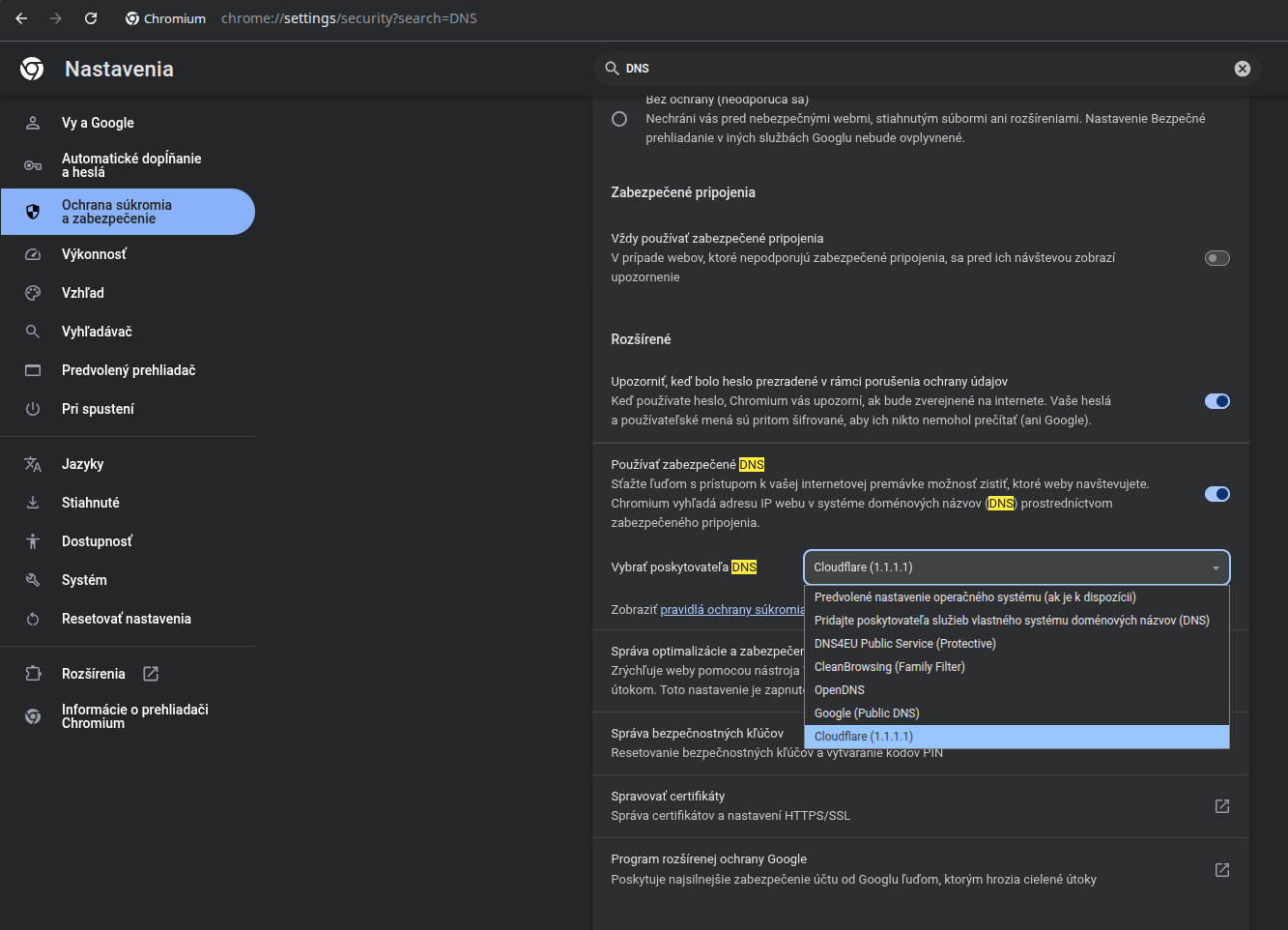The height and width of the screenshot is (930, 1288).
Task: Clear the DNS search with X icon
Action: [1242, 69]
